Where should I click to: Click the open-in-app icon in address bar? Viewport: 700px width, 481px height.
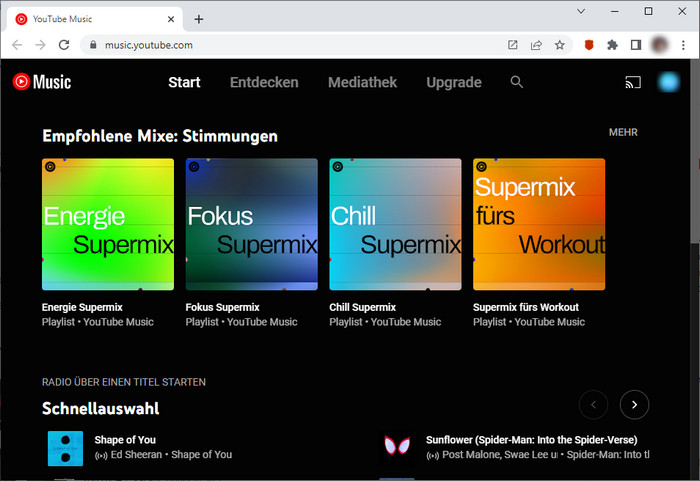pyautogui.click(x=512, y=45)
